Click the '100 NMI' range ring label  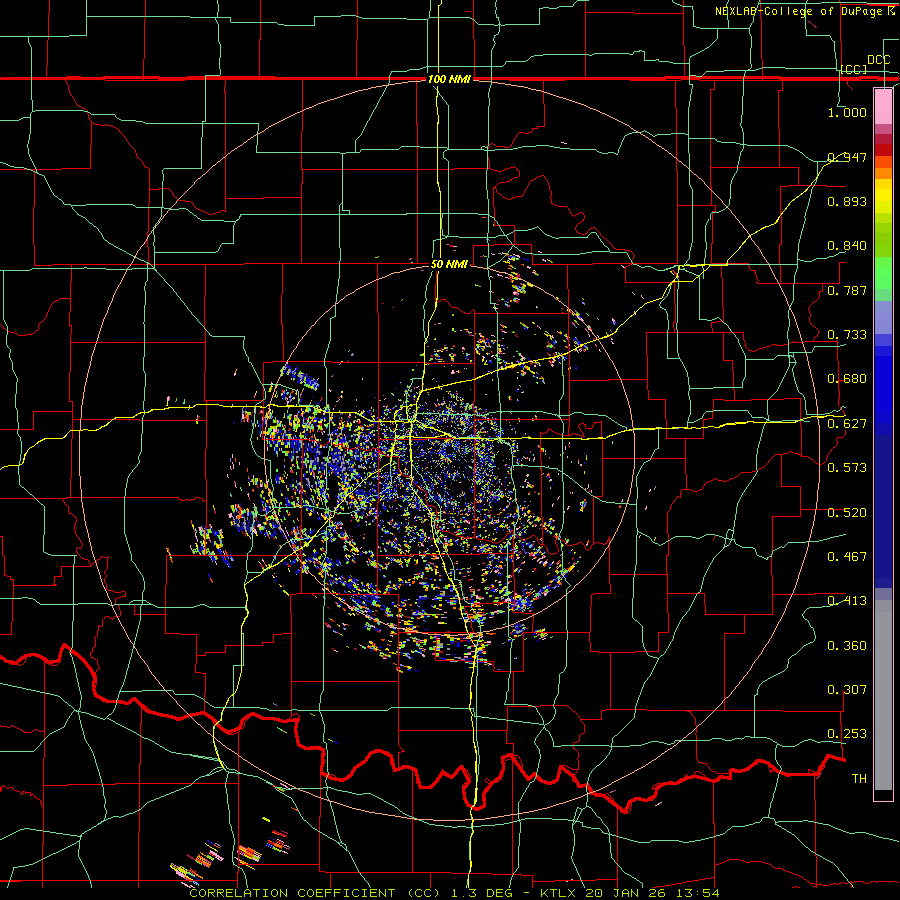tap(449, 79)
